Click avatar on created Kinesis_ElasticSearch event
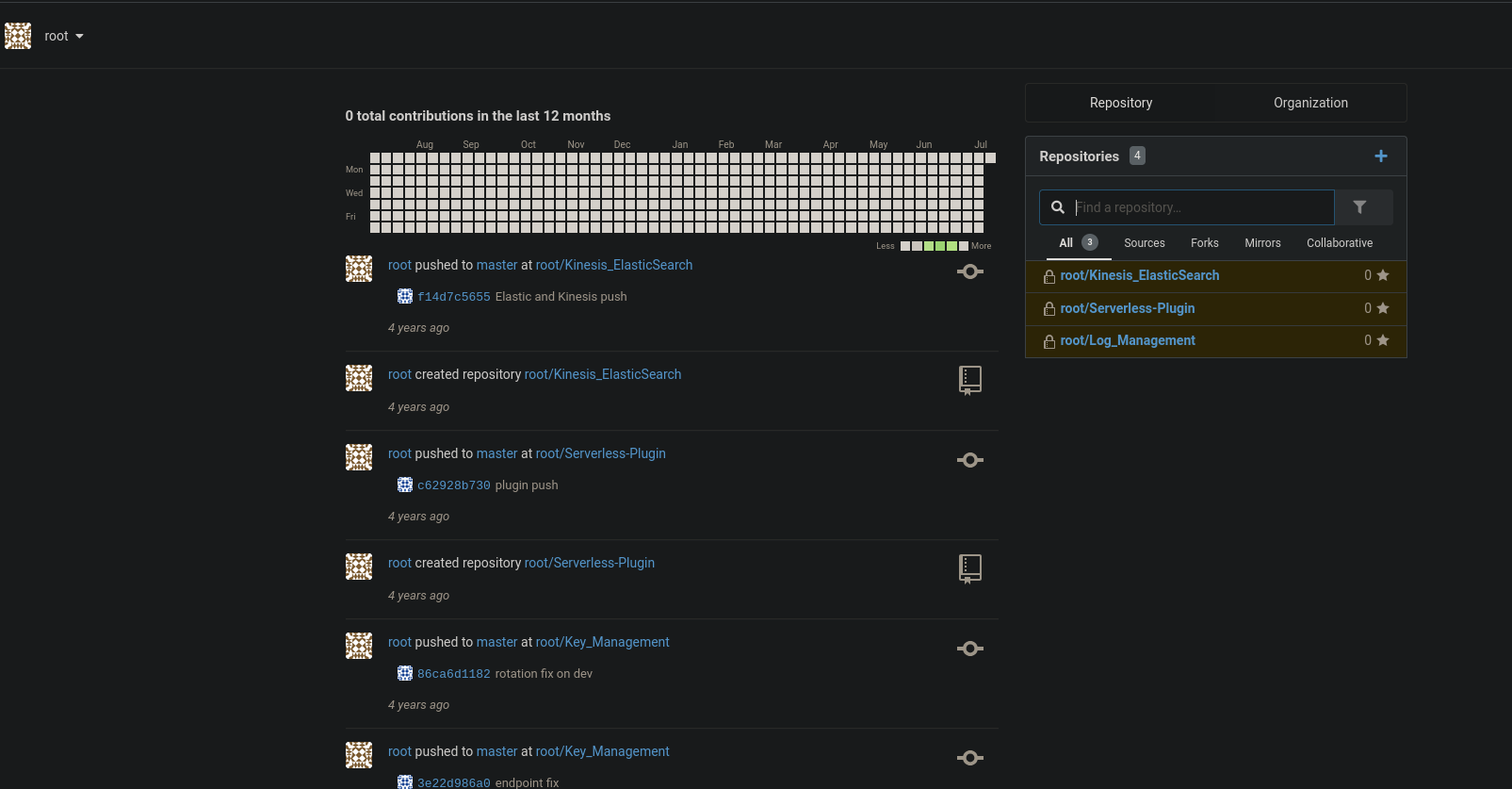Image resolution: width=1512 pixels, height=789 pixels. coord(359,378)
